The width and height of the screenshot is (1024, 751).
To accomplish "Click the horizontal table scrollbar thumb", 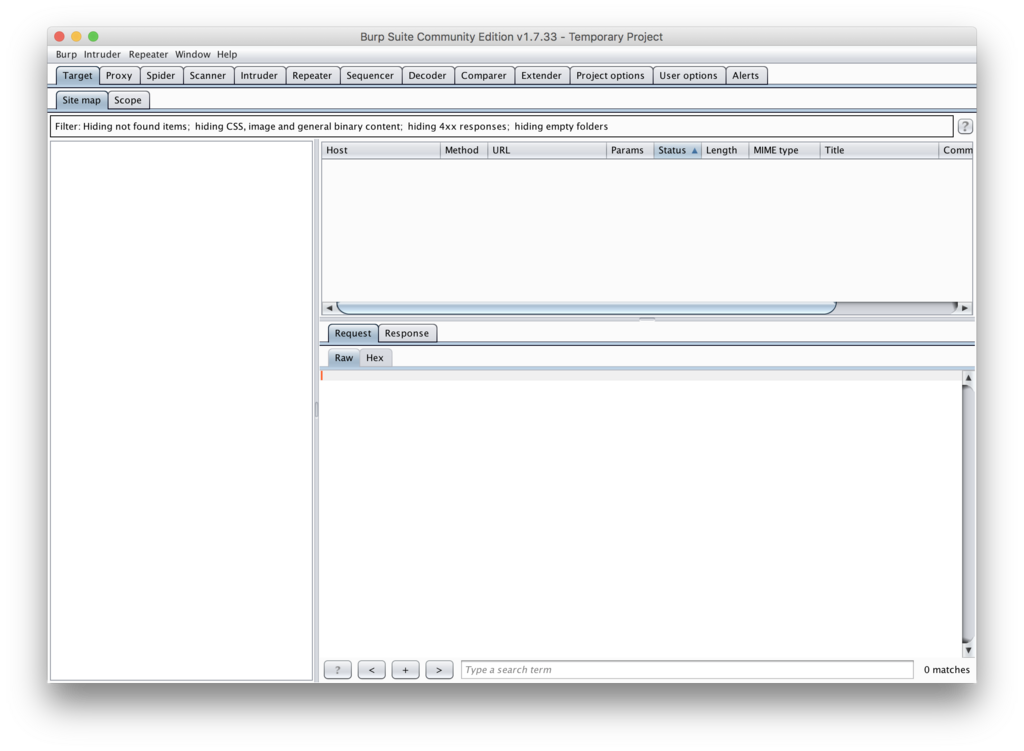I will [586, 308].
